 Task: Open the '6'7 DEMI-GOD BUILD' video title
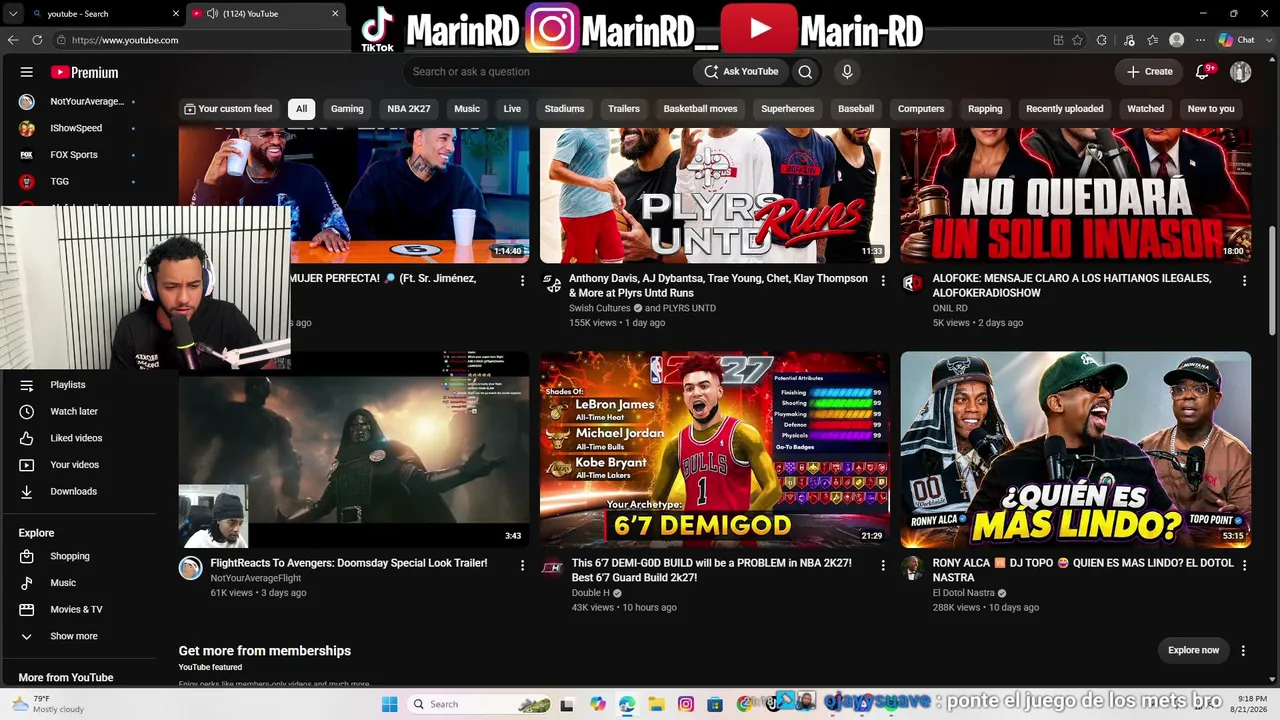coord(712,570)
